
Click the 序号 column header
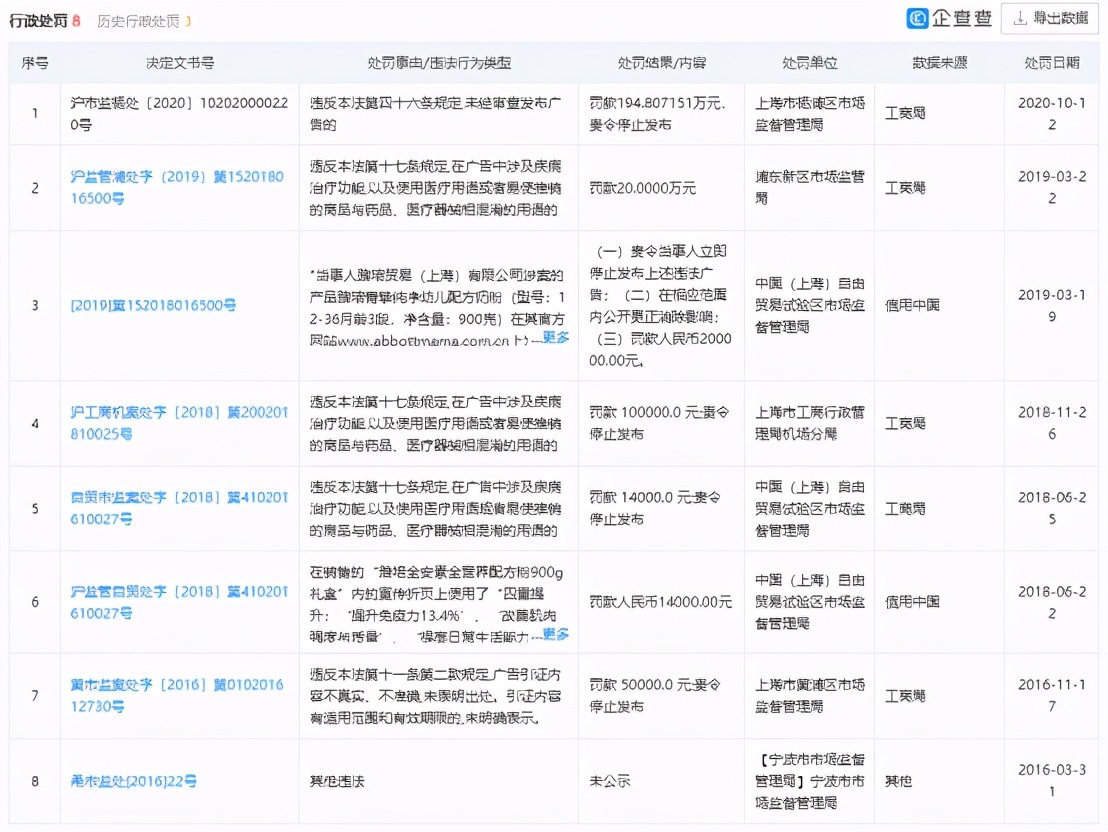tap(36, 62)
